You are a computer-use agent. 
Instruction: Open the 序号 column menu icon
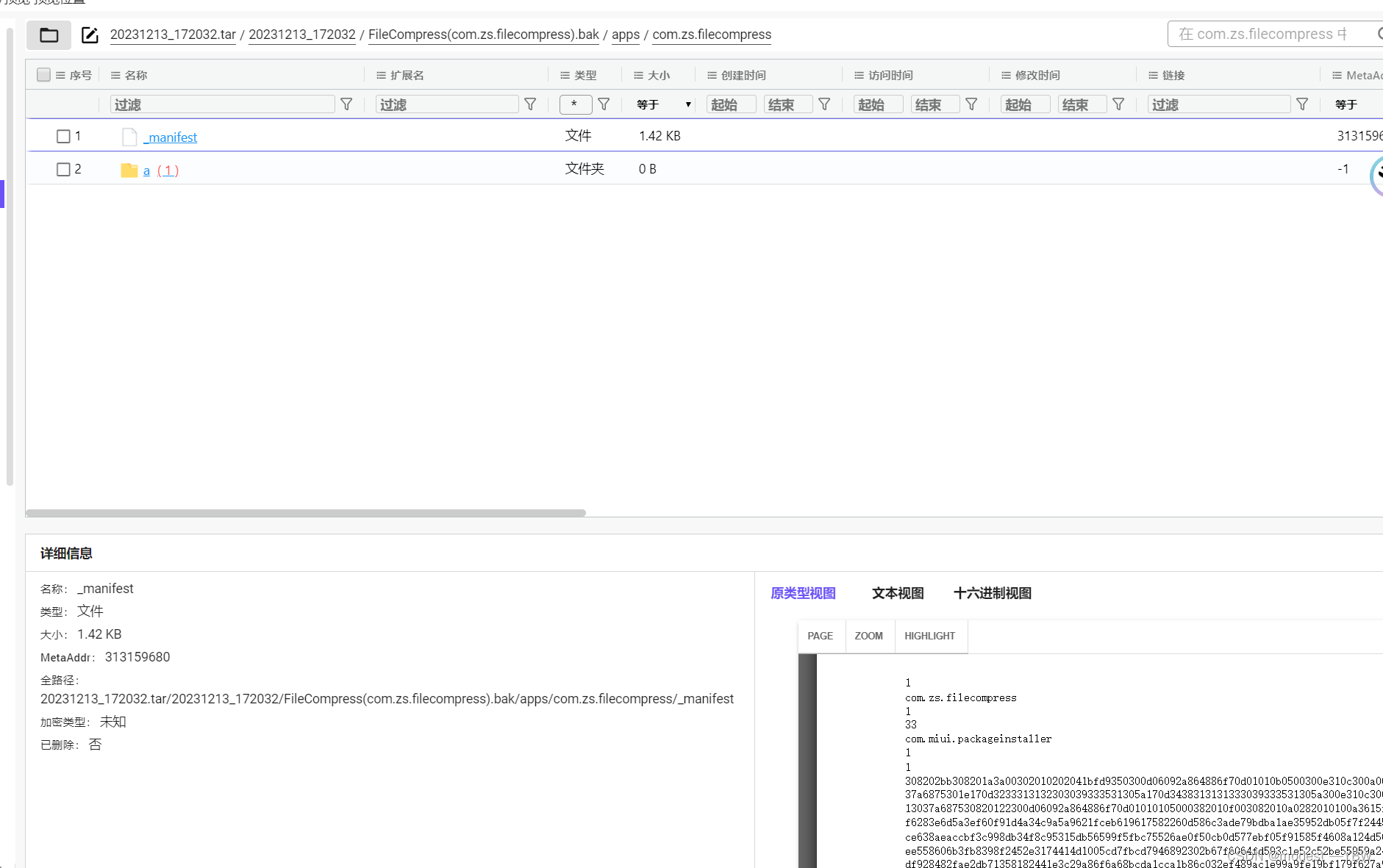pyautogui.click(x=61, y=75)
